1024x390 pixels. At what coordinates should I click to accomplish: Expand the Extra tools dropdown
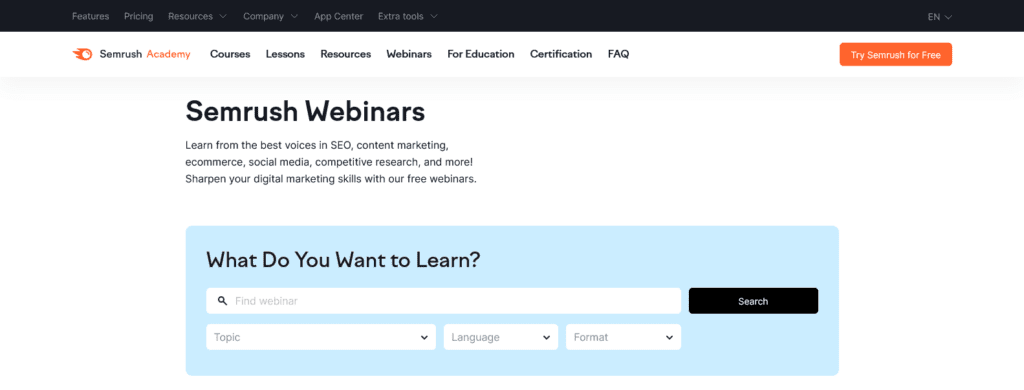pyautogui.click(x=408, y=16)
